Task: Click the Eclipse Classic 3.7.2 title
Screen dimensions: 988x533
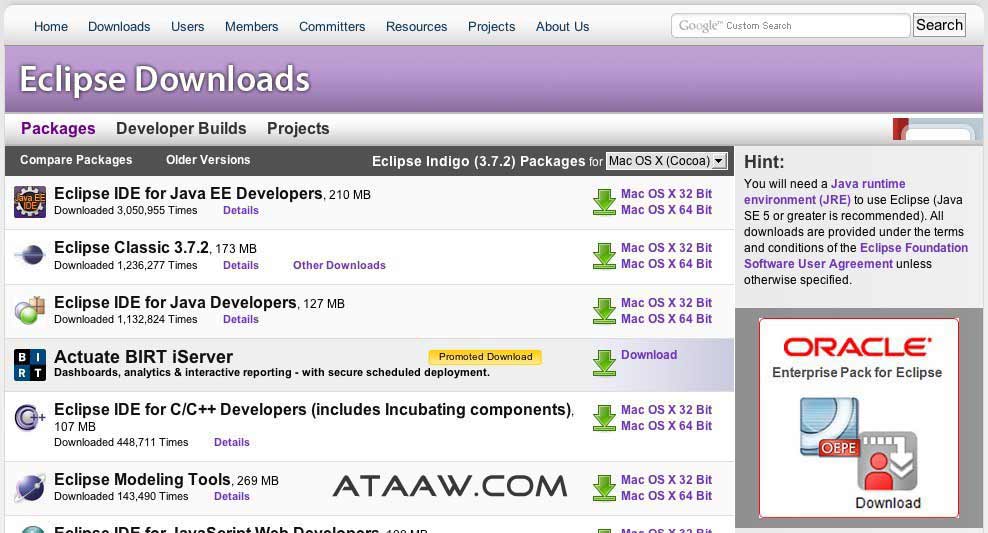Action: click(x=131, y=248)
